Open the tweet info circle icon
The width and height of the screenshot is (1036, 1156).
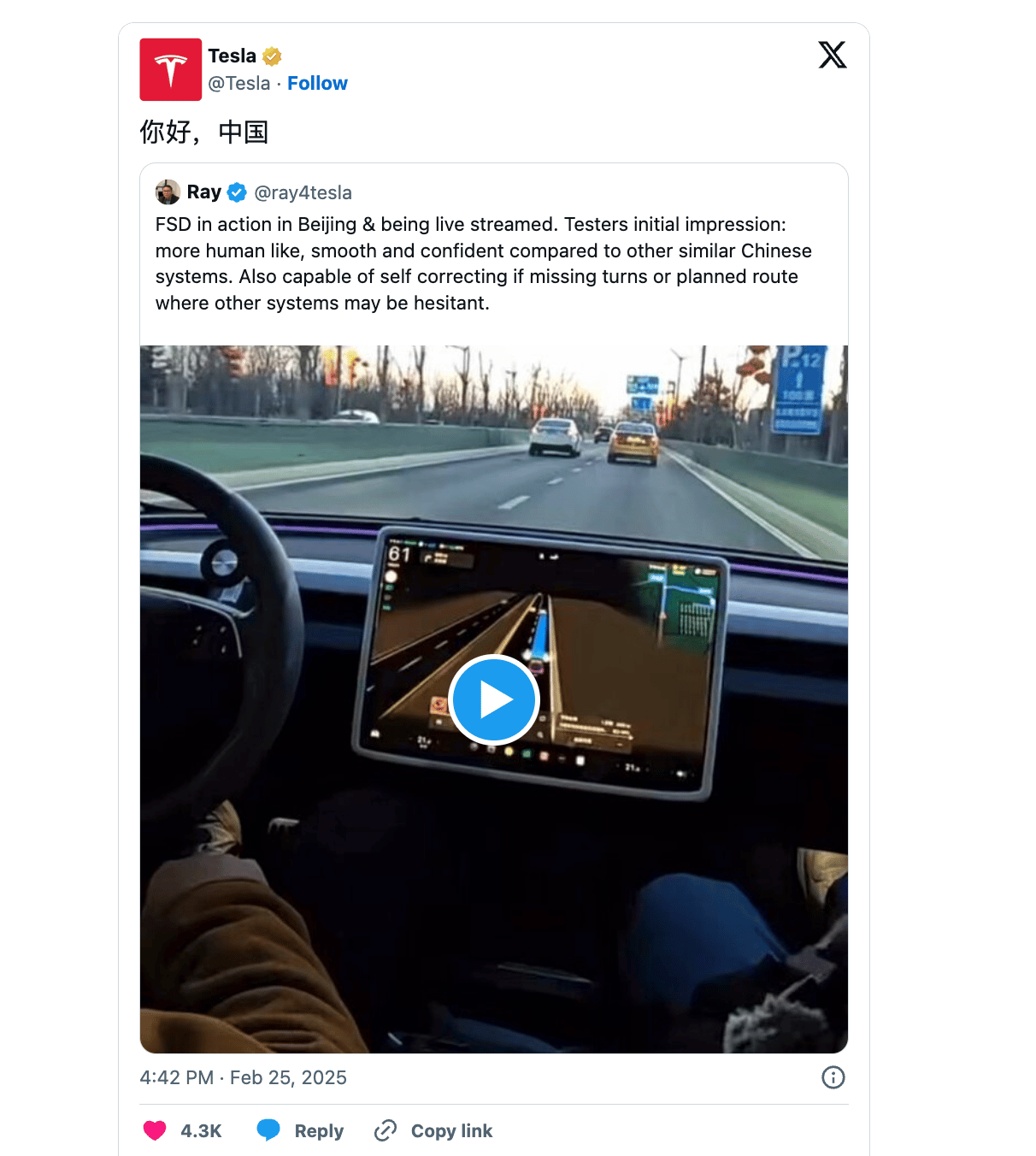point(833,1077)
